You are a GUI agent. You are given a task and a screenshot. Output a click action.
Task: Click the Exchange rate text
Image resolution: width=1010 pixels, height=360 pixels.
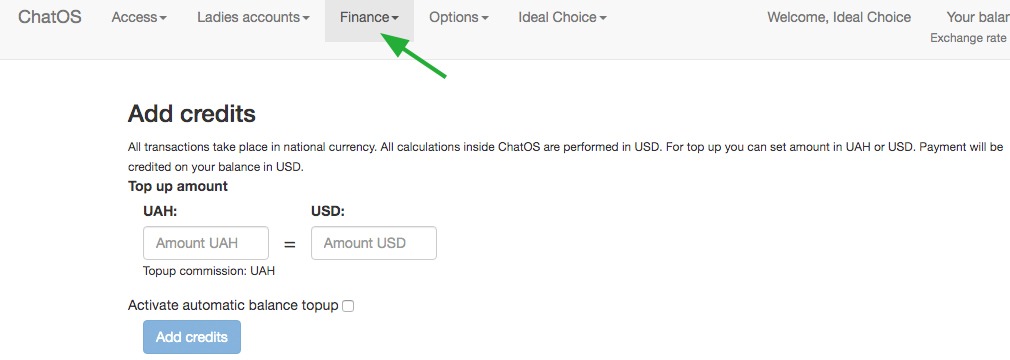[968, 38]
